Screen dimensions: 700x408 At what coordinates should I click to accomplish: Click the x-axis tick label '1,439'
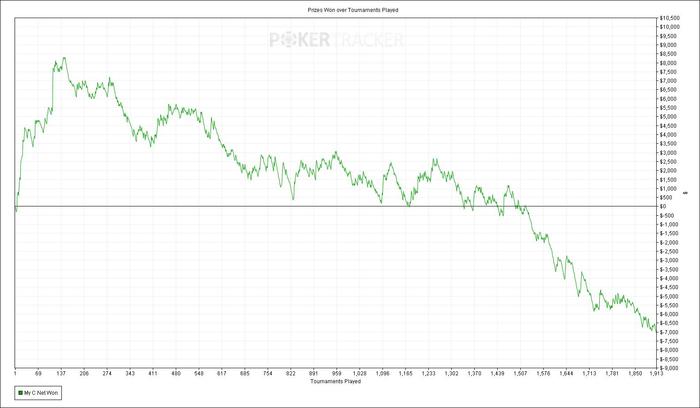pos(498,373)
